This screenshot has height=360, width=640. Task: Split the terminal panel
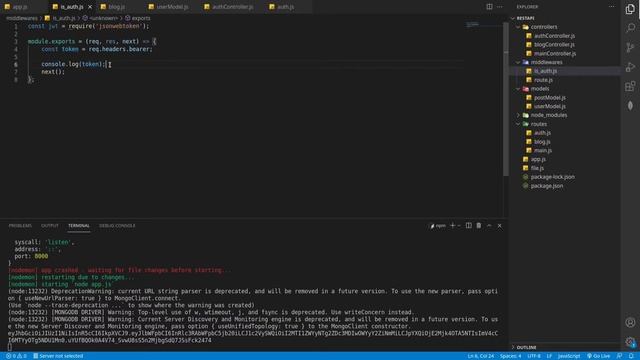click(x=469, y=225)
